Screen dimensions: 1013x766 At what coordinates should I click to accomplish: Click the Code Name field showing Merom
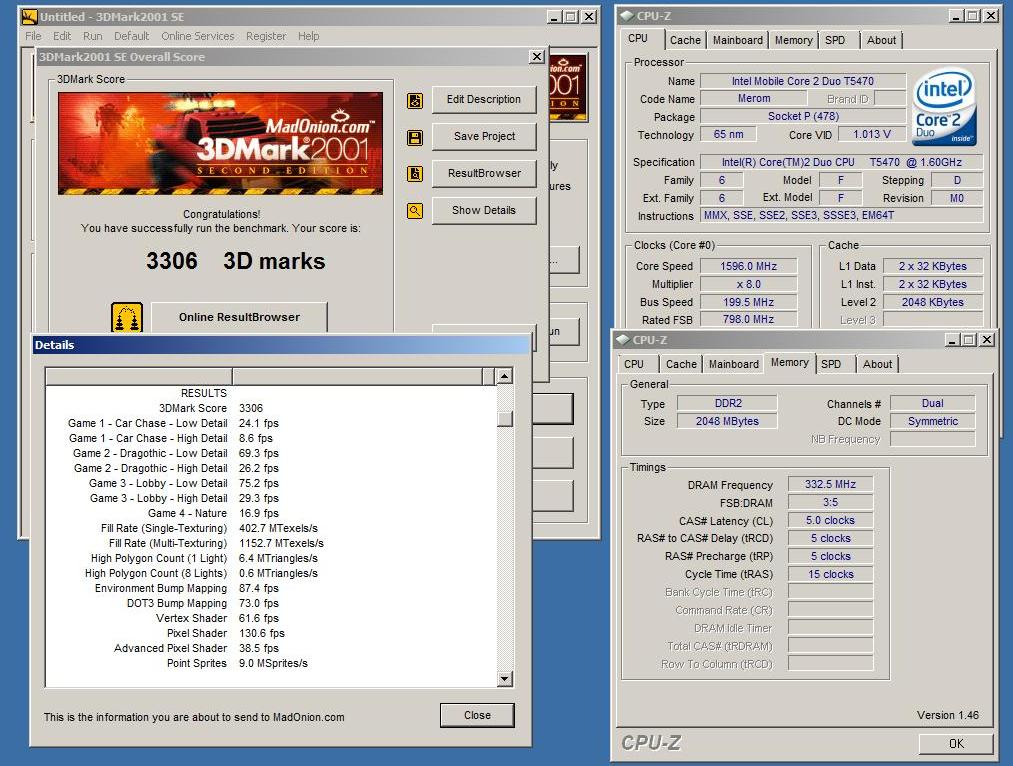(x=754, y=99)
